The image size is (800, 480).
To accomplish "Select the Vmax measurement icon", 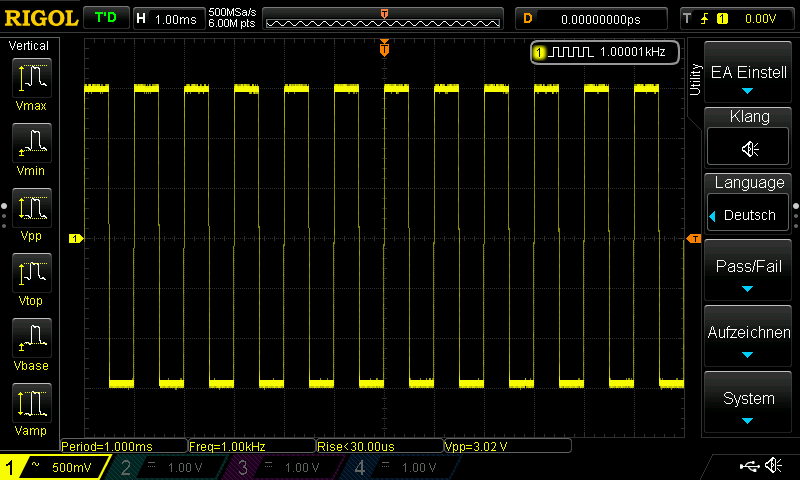I will [x=31, y=77].
